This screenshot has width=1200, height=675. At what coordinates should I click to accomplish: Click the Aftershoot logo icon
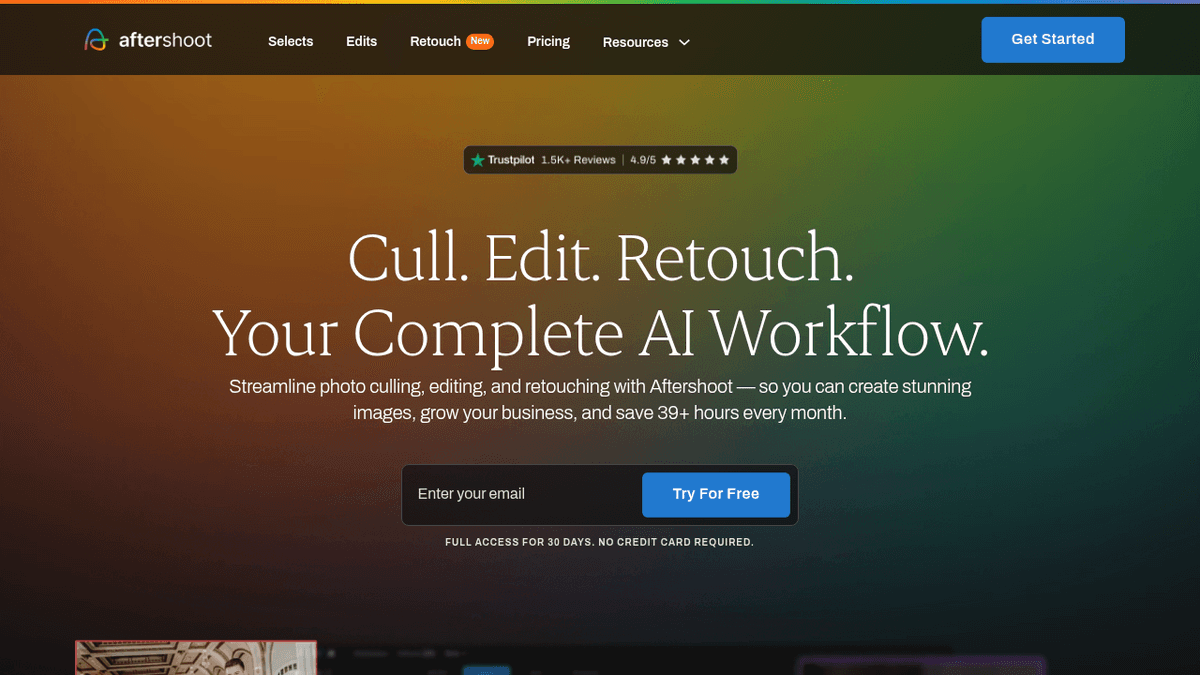[x=96, y=40]
